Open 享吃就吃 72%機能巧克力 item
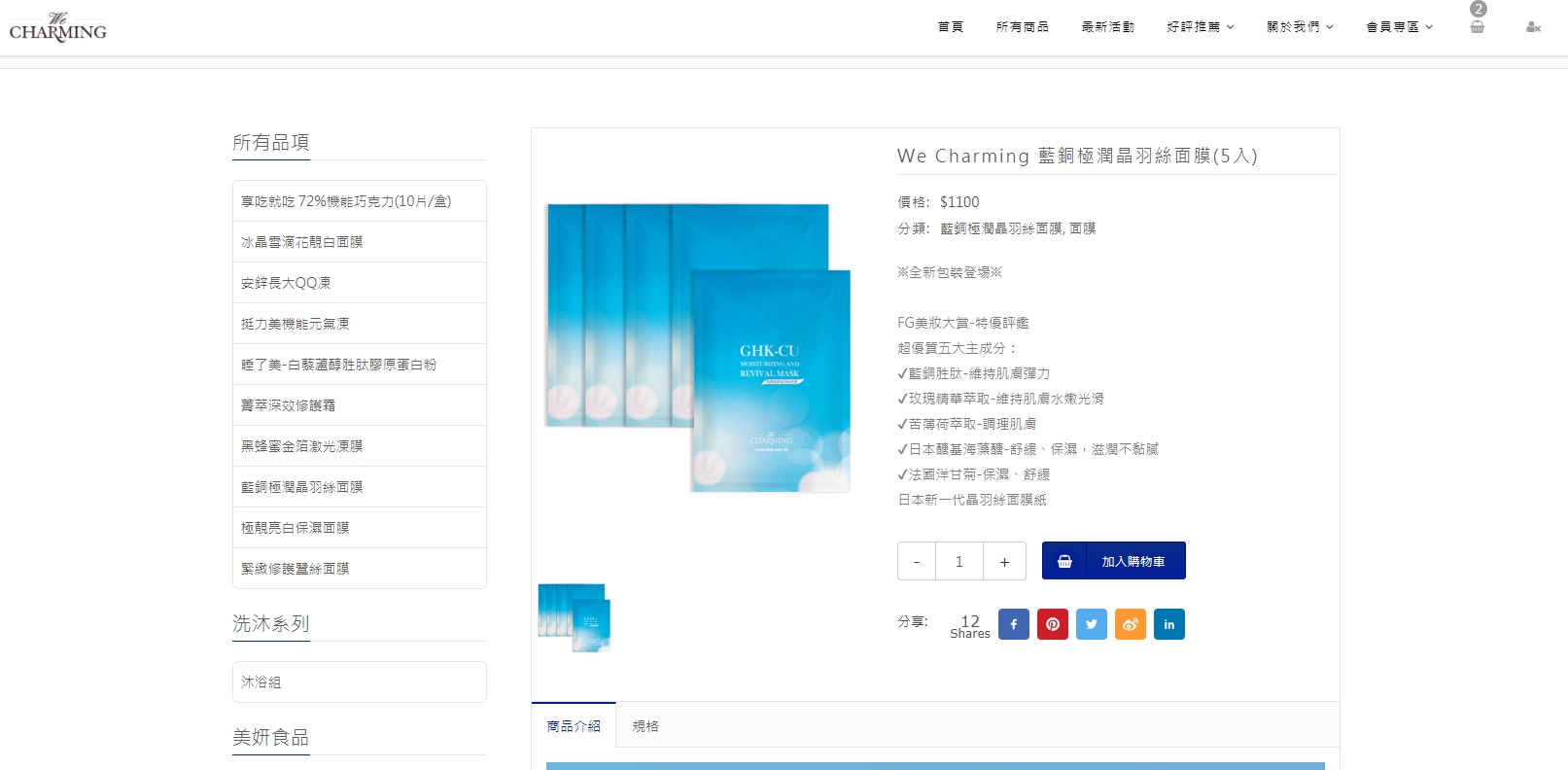The image size is (1568, 770). click(360, 201)
